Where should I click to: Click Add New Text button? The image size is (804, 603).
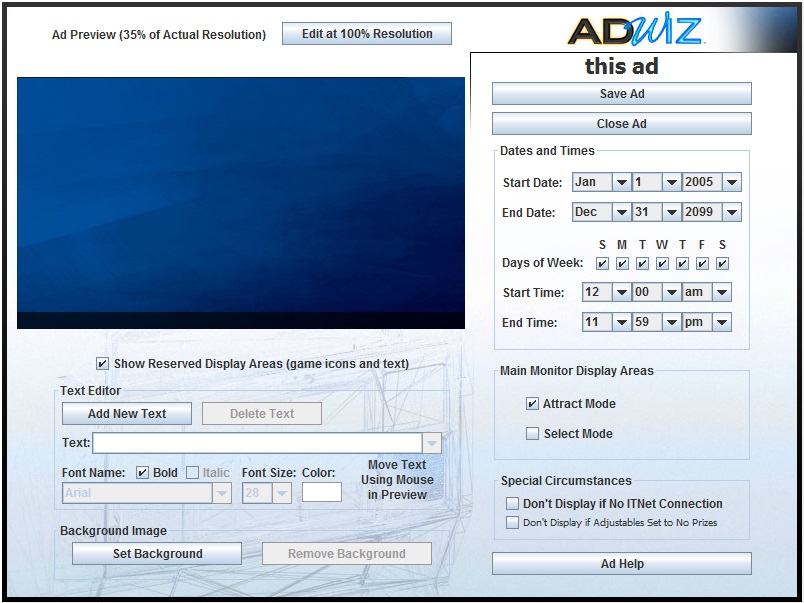127,413
